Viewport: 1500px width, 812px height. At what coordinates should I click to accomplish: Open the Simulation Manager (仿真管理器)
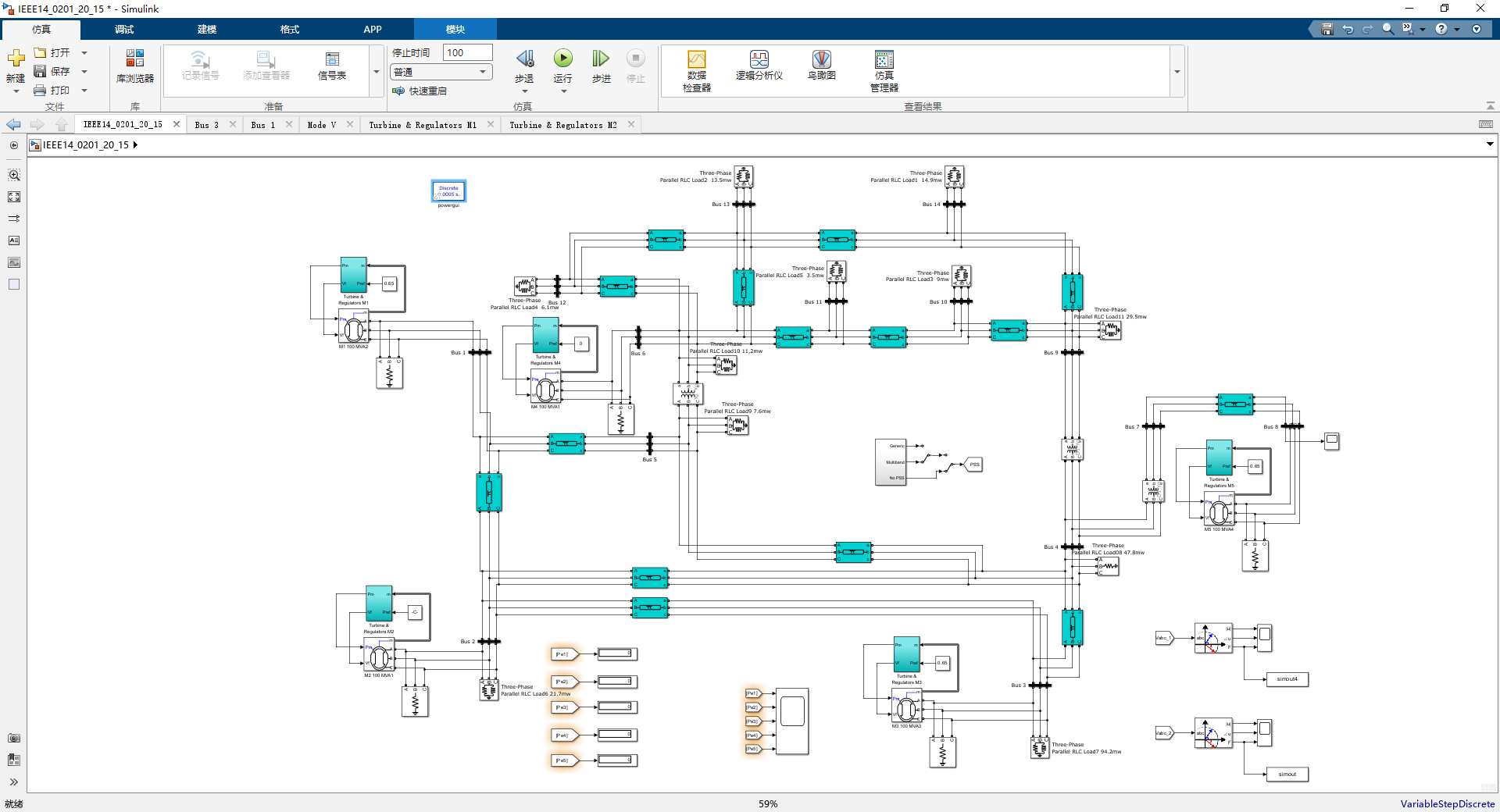[884, 70]
